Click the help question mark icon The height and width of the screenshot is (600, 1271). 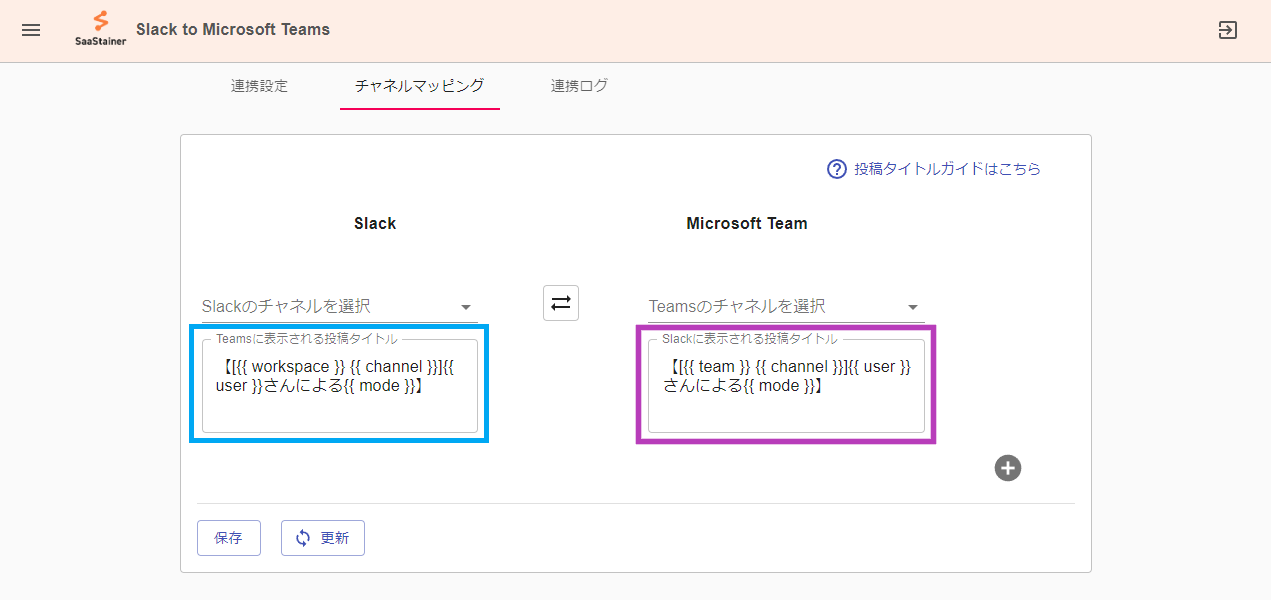tap(837, 169)
